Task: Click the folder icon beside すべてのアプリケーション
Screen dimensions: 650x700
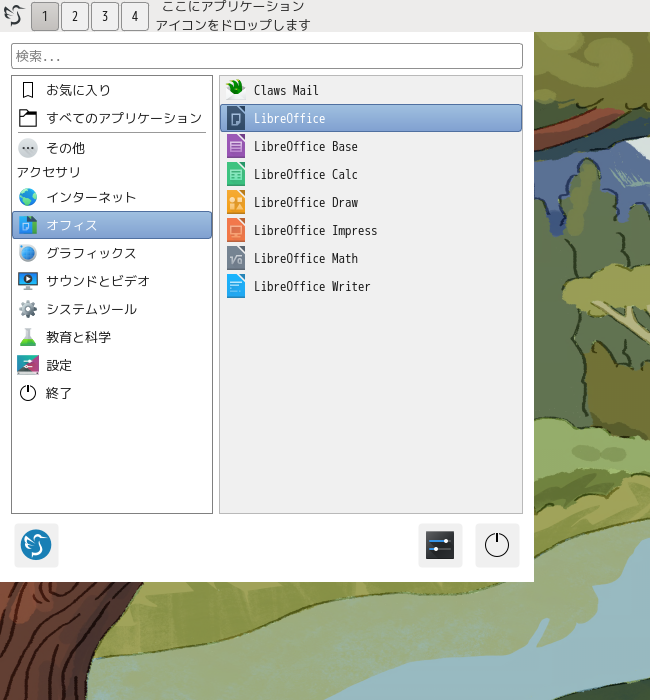Action: coord(28,118)
